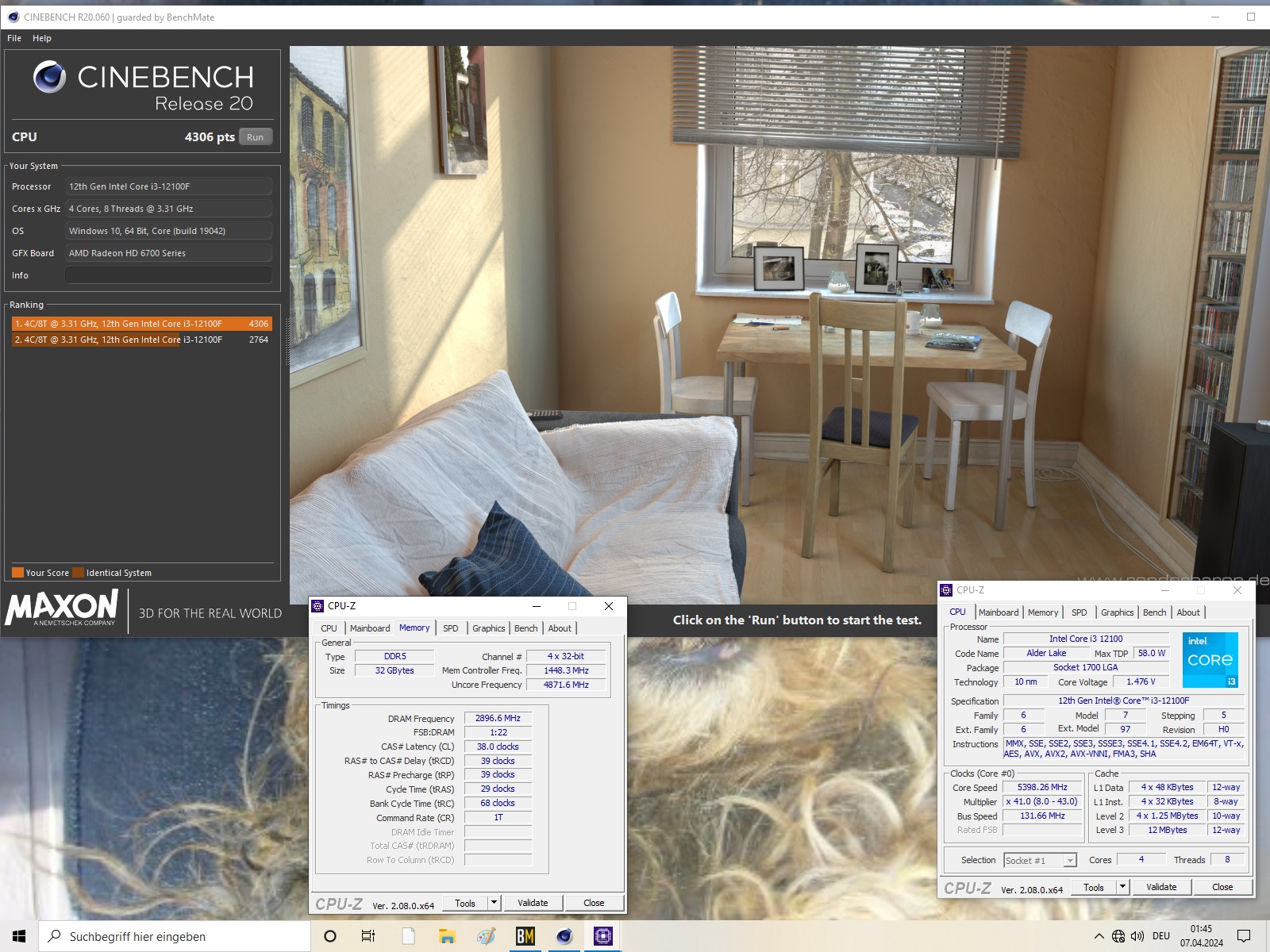
Task: Open SPD tab in right CPU-Z window
Action: tap(1079, 612)
